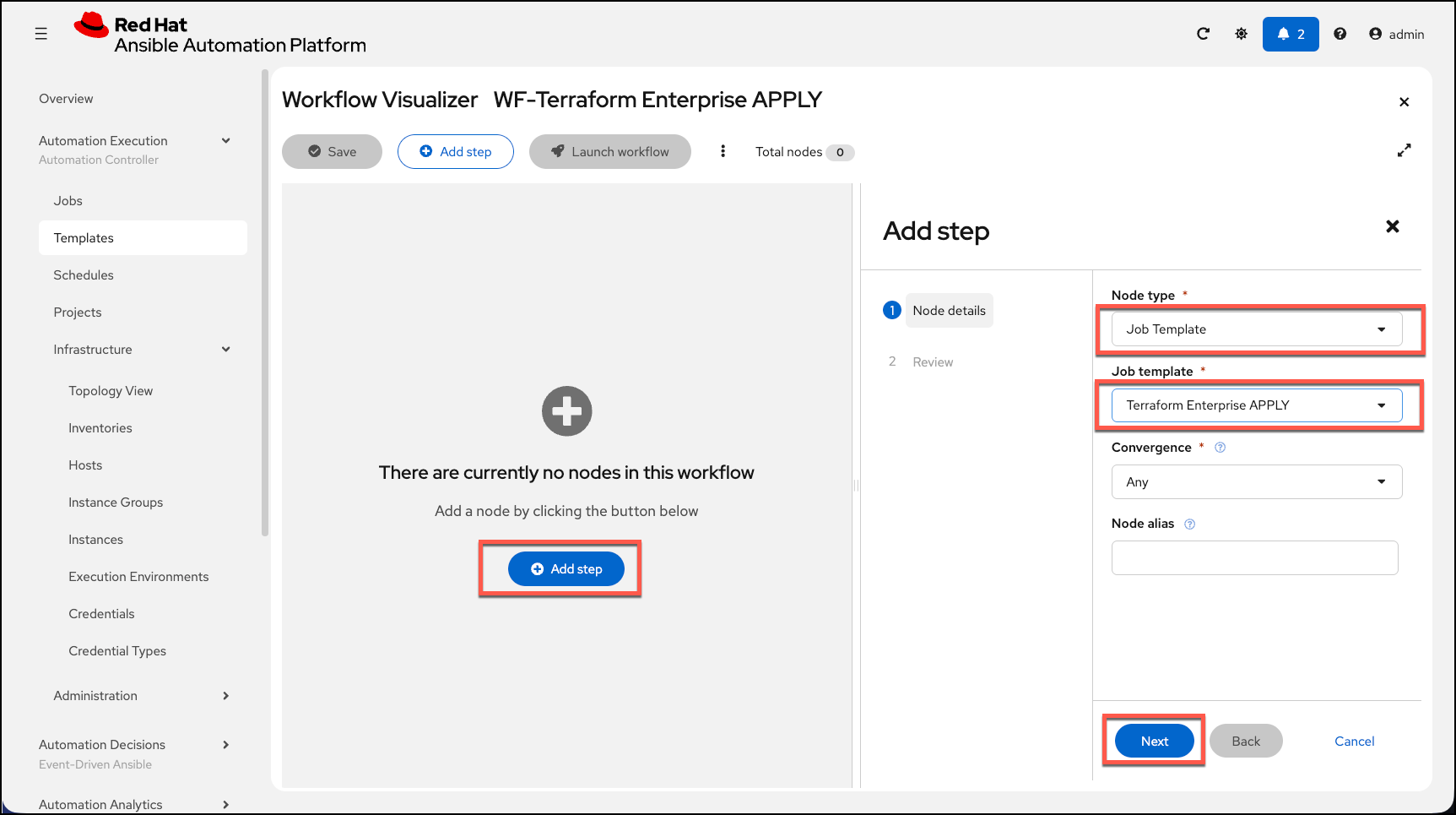Click the Save button
The height and width of the screenshot is (815, 1456).
tap(332, 151)
